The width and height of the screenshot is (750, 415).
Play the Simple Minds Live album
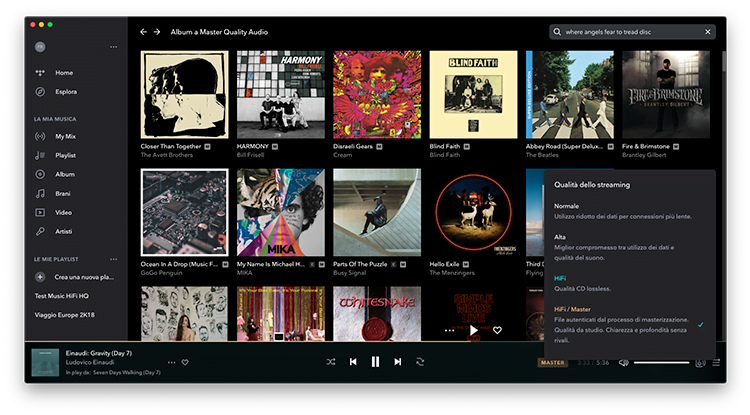[474, 330]
